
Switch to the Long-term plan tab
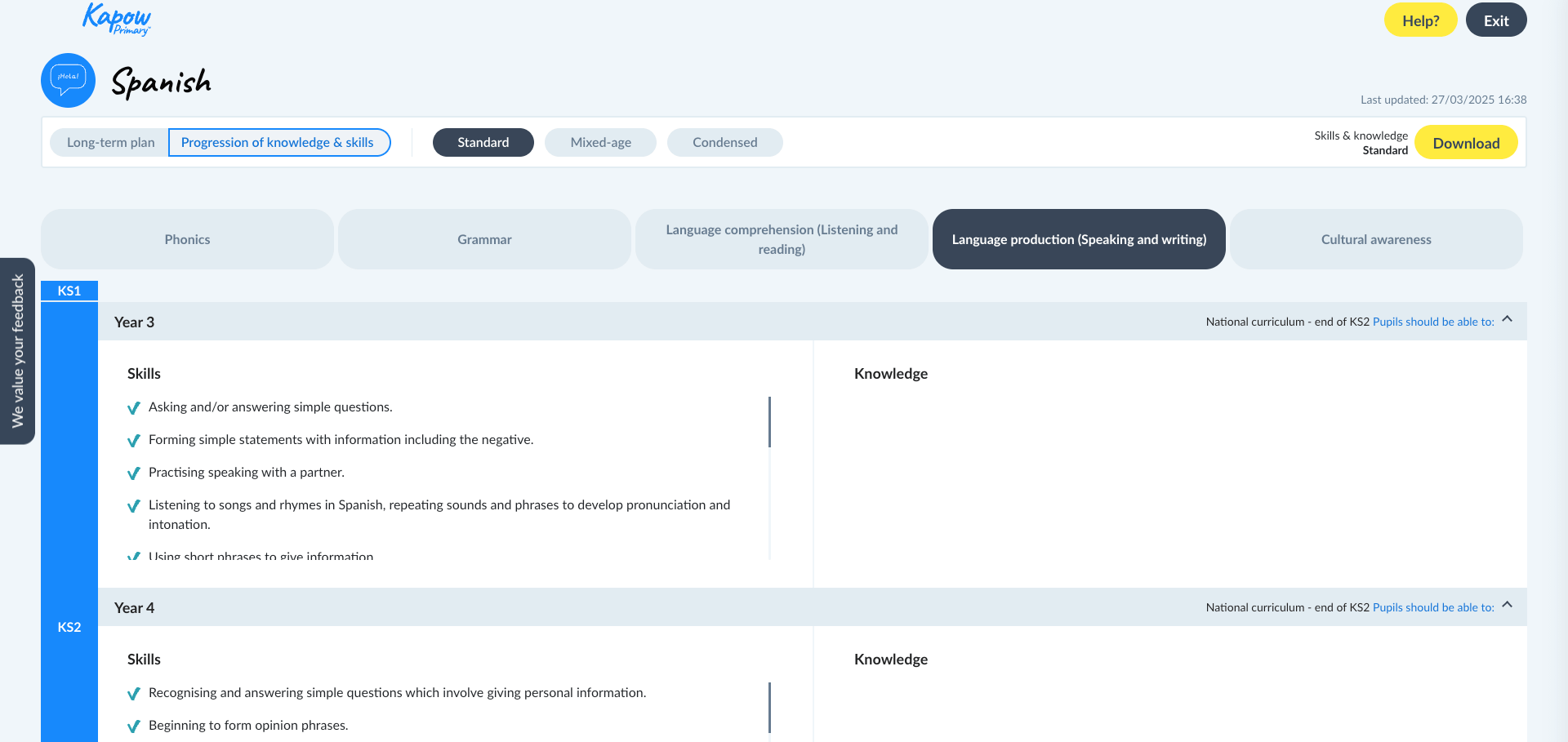(110, 142)
